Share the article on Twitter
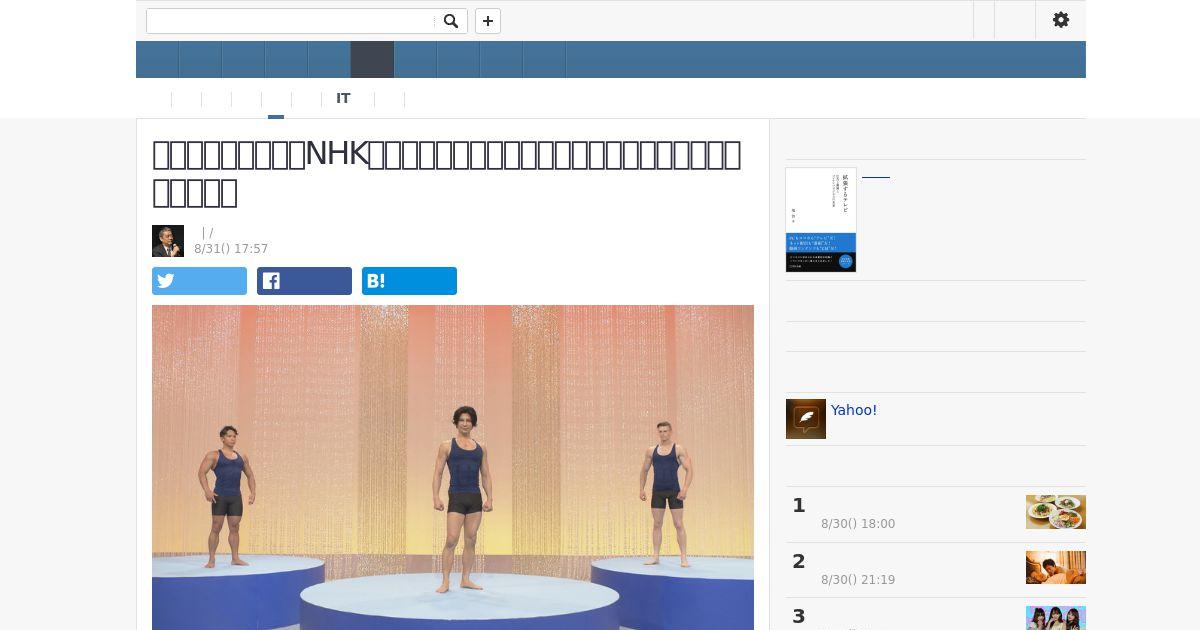The width and height of the screenshot is (1200, 630). point(199,281)
